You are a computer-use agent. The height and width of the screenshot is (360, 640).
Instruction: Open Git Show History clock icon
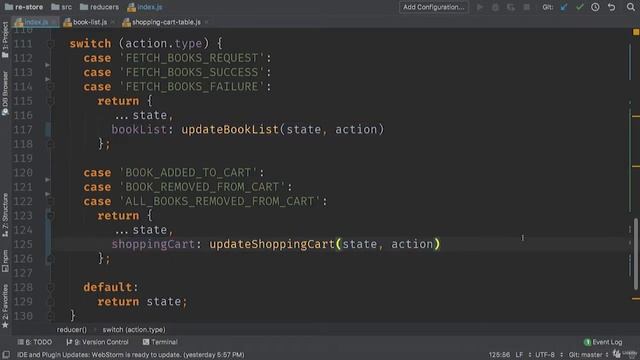595,7
